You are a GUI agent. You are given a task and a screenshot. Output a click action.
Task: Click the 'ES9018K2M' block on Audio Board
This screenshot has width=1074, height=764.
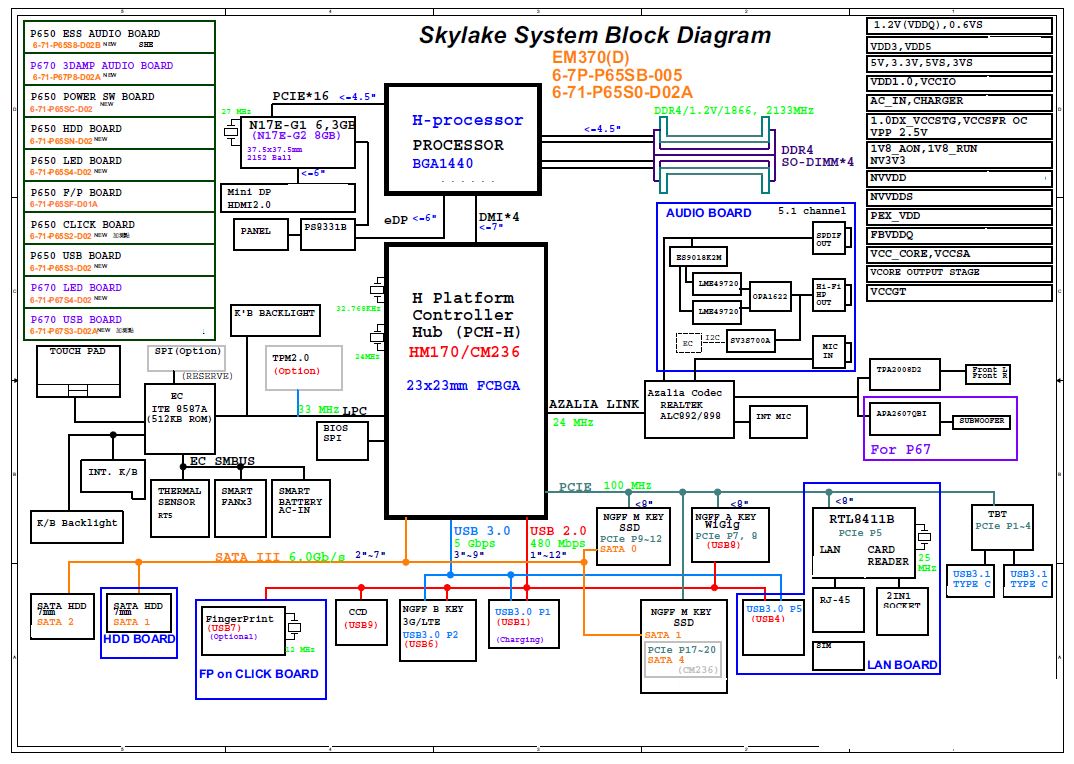coord(698,258)
